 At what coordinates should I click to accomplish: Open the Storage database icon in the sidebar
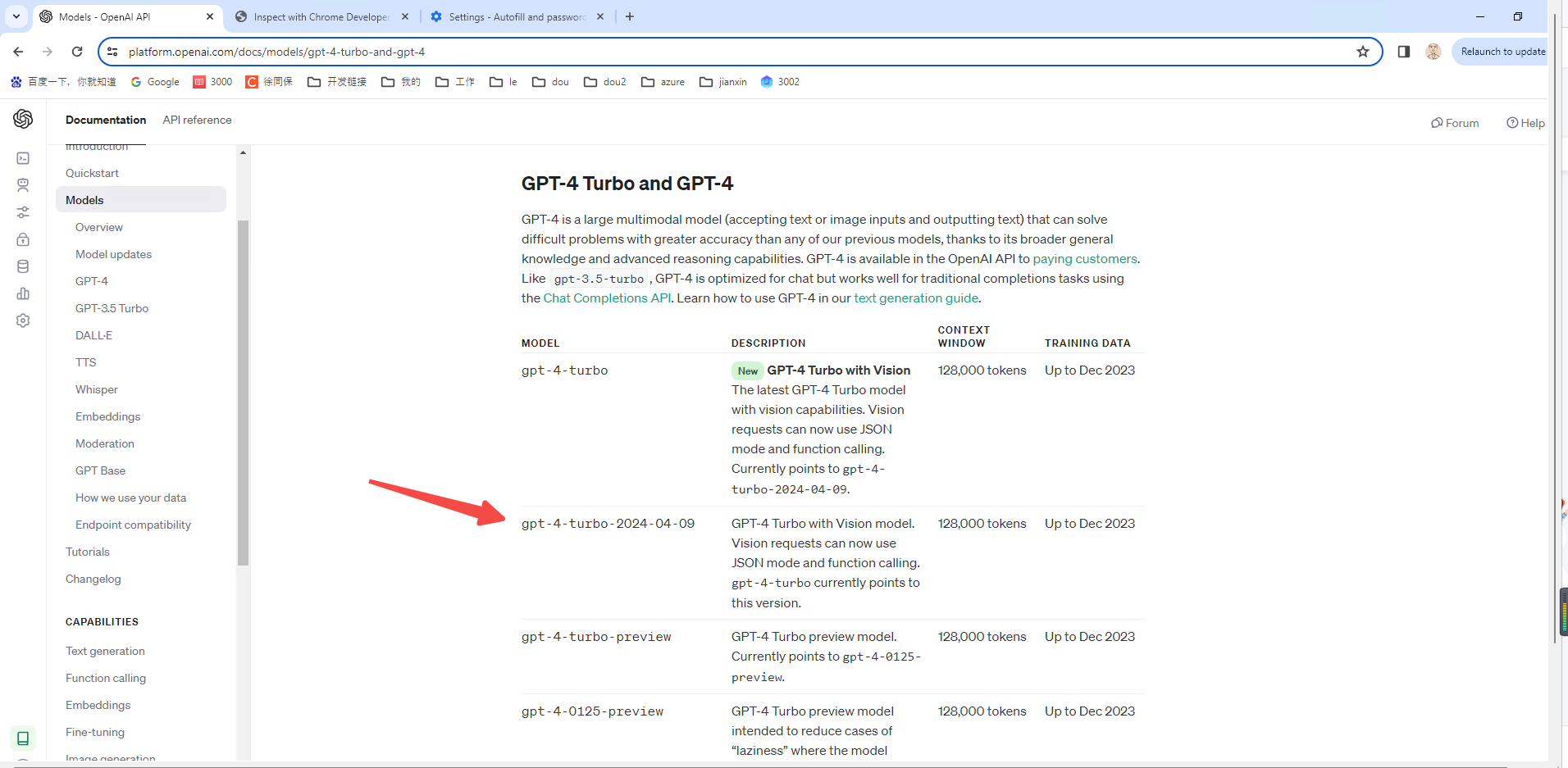point(23,266)
